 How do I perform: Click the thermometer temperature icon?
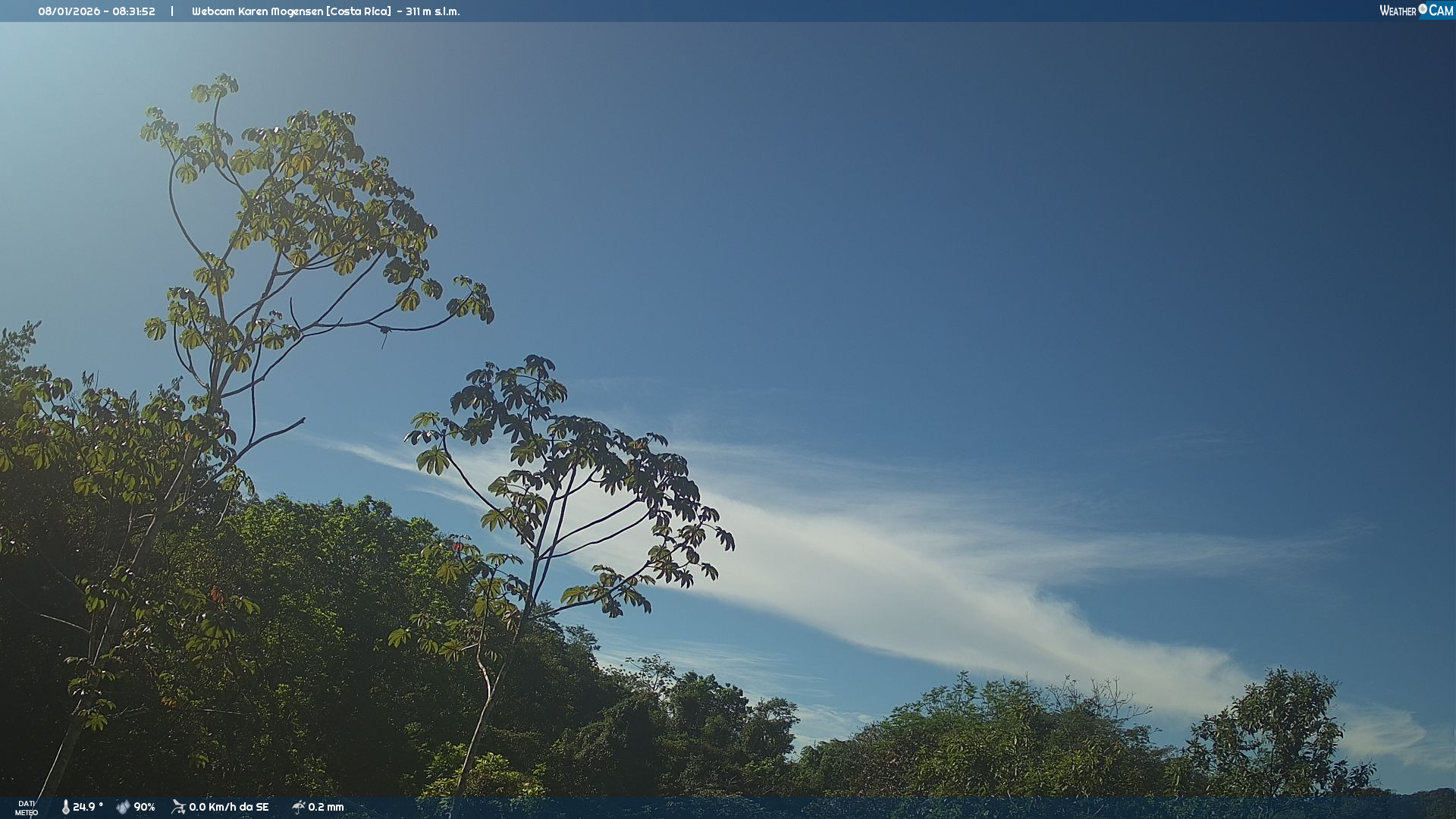(x=65, y=807)
